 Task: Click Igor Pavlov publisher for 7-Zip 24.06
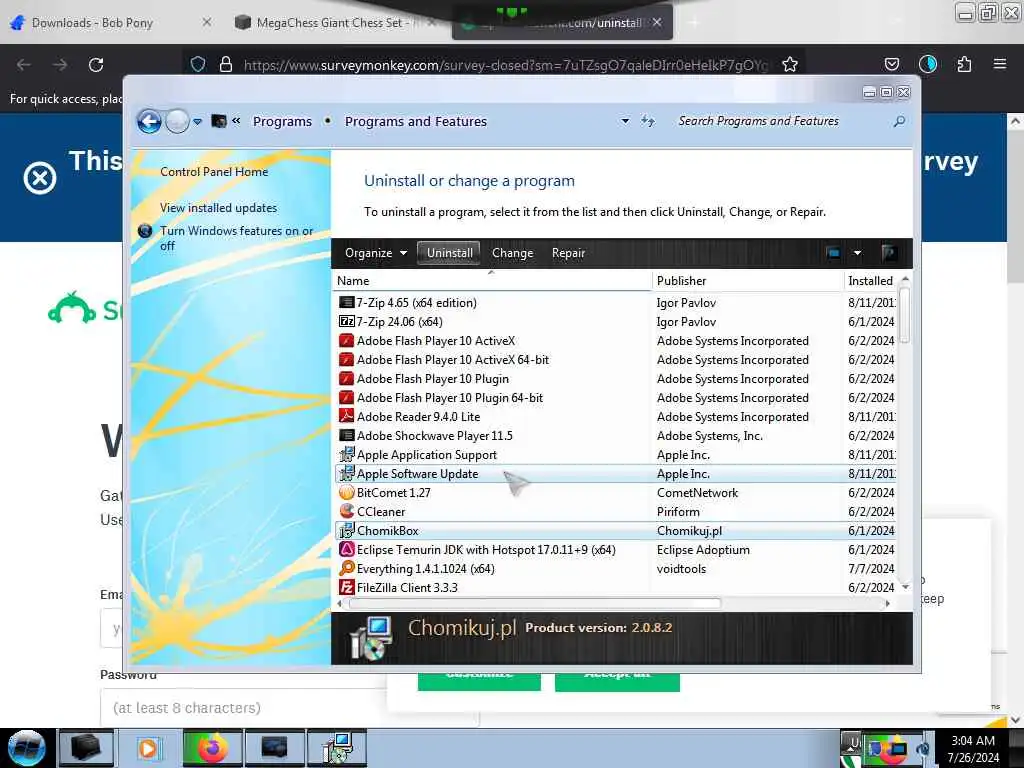(x=686, y=322)
